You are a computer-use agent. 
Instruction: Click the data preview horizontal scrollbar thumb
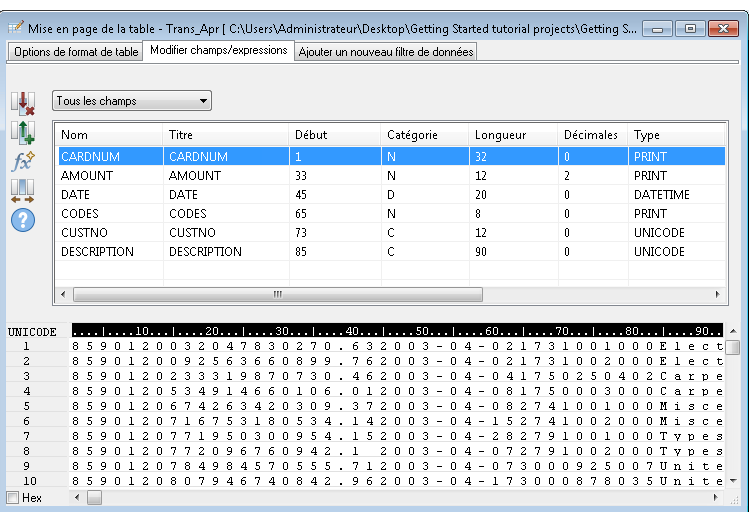tap(95, 497)
